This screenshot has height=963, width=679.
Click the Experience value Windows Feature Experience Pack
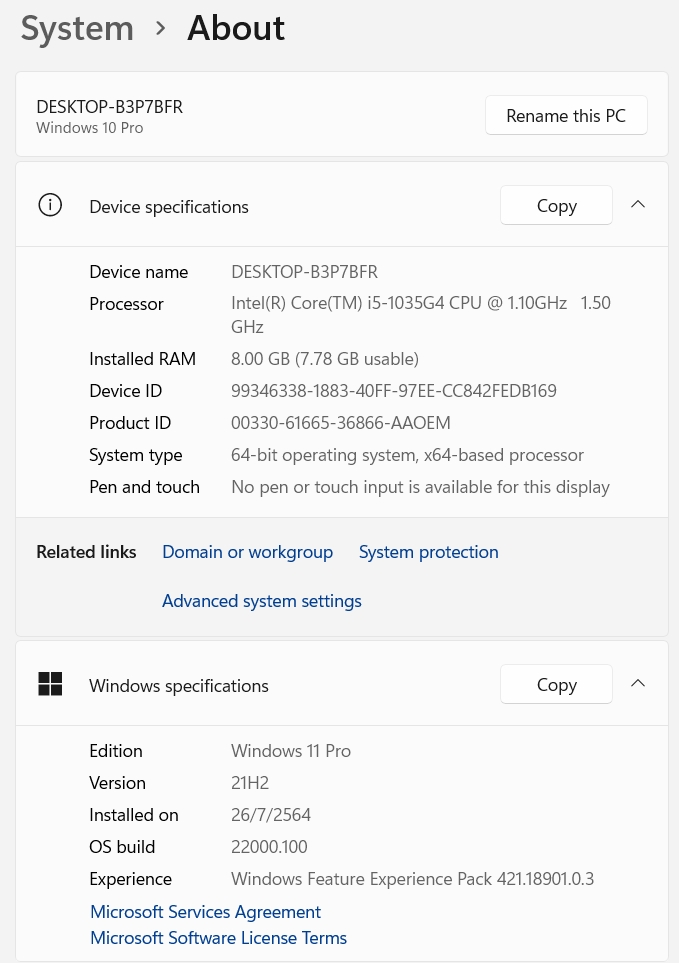click(x=413, y=879)
